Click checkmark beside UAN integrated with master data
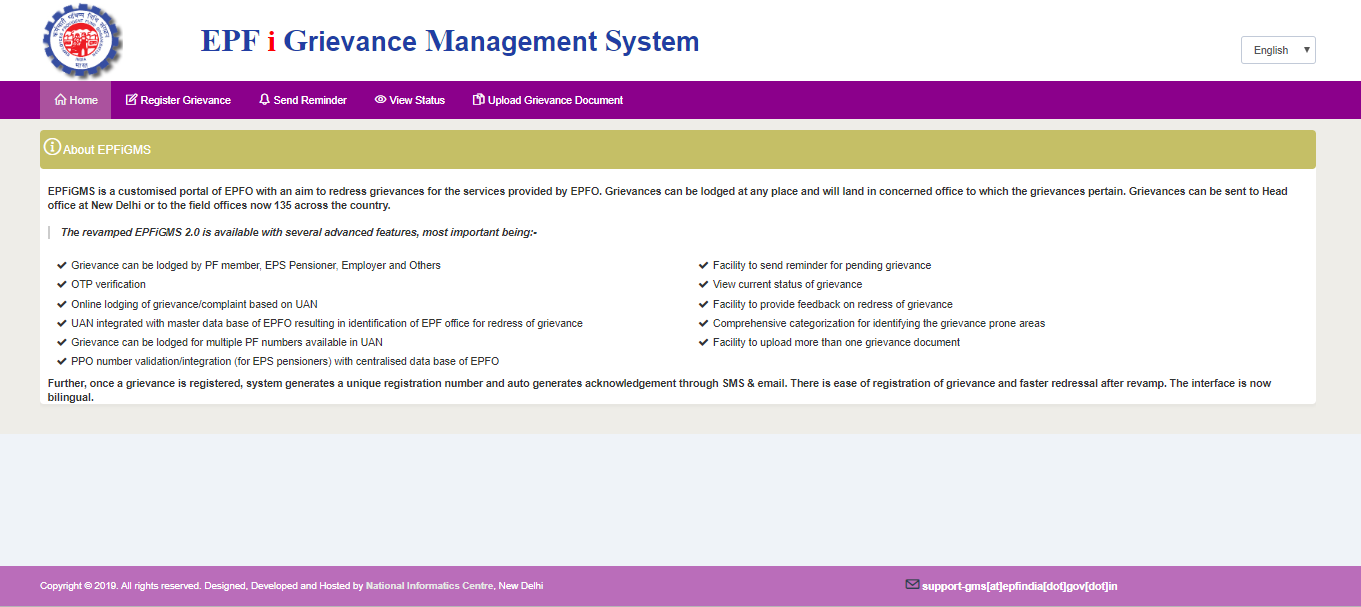The image size is (1361, 607). [62, 323]
